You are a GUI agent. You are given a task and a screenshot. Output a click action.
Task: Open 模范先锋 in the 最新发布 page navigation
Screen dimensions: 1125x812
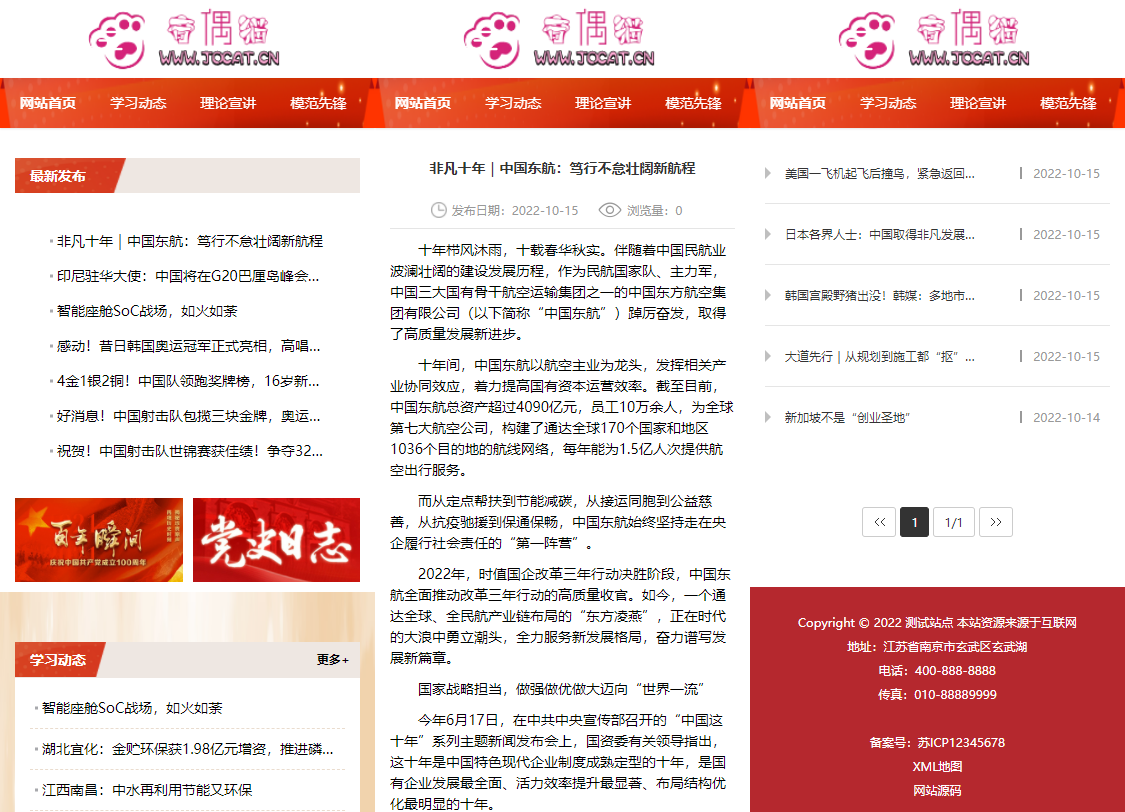(318, 103)
